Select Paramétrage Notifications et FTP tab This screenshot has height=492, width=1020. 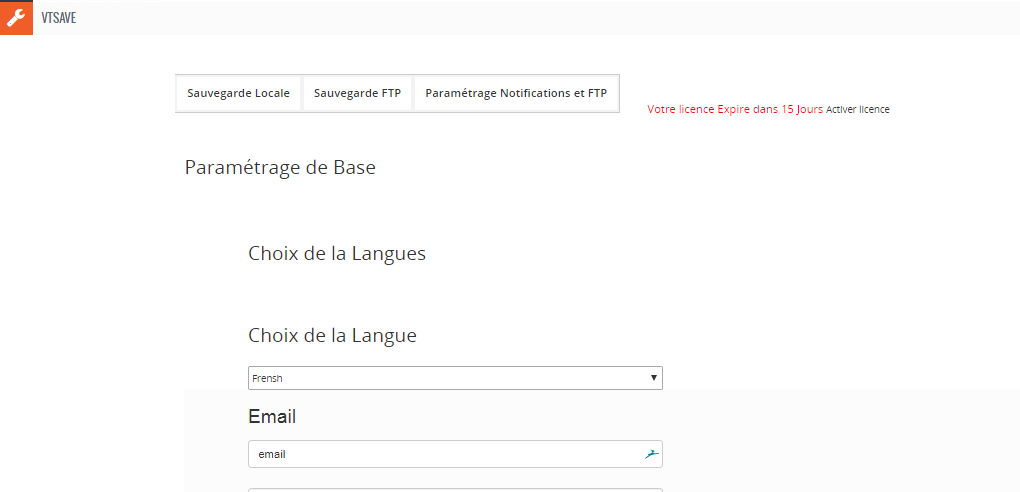coord(516,93)
